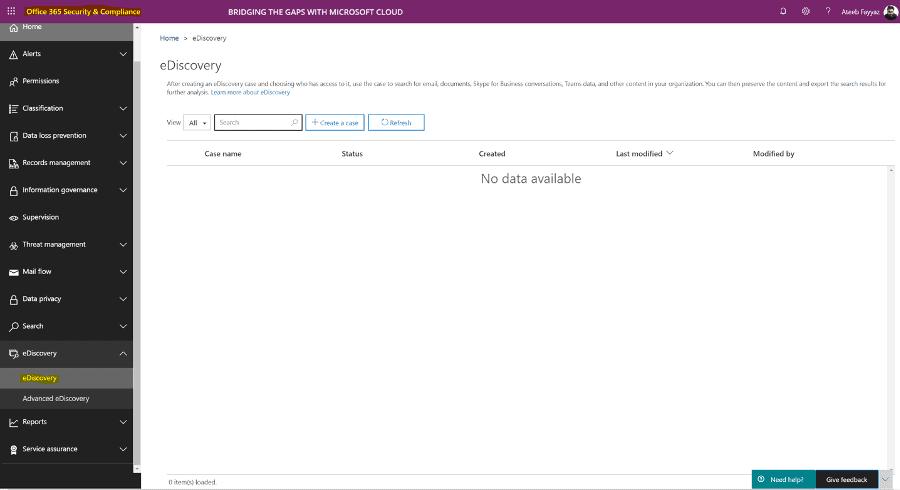Expand Threat management chevron
Image resolution: width=900 pixels, height=490 pixels.
point(123,244)
